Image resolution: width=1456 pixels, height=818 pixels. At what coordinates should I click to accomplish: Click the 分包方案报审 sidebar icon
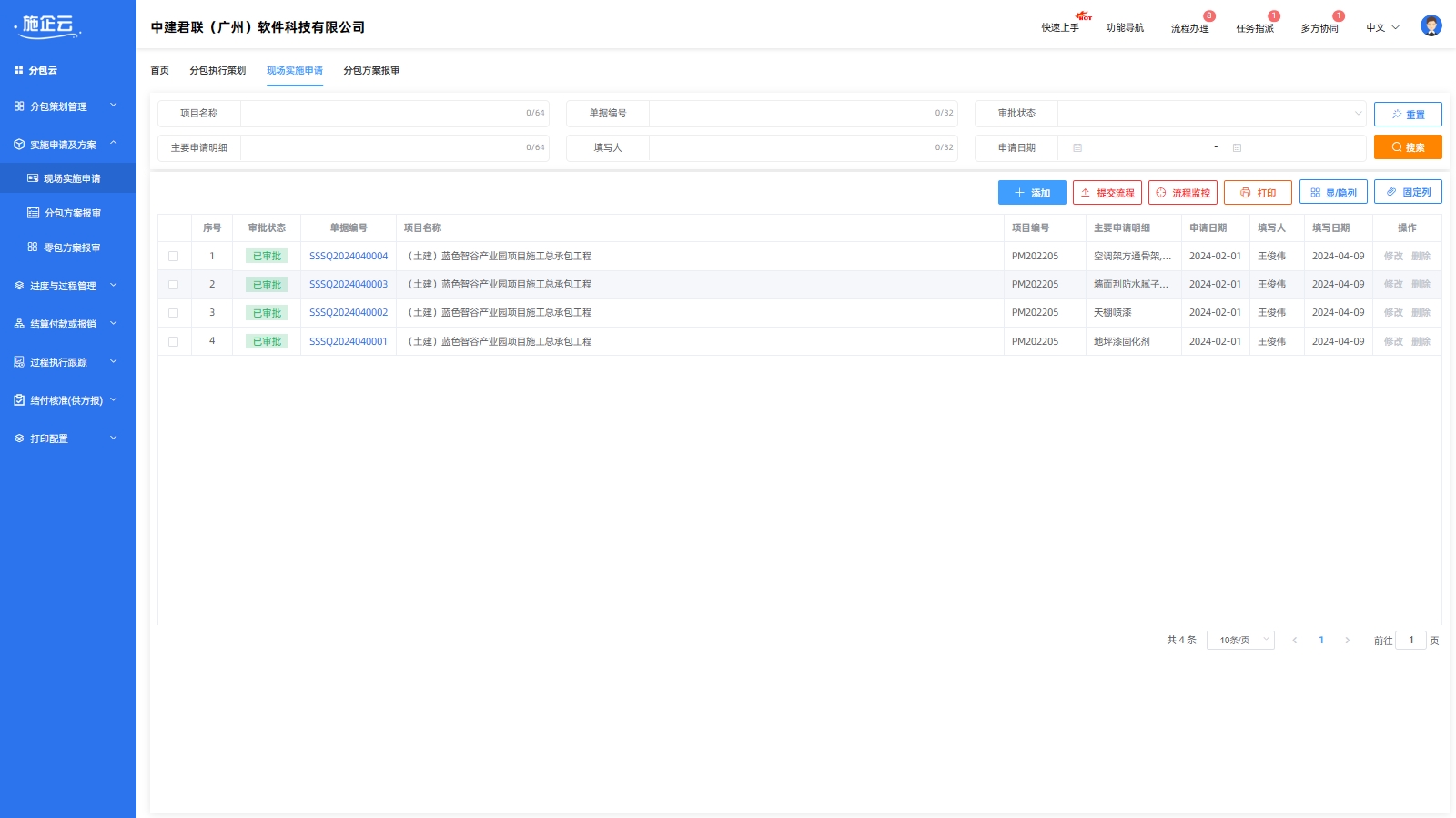point(33,213)
